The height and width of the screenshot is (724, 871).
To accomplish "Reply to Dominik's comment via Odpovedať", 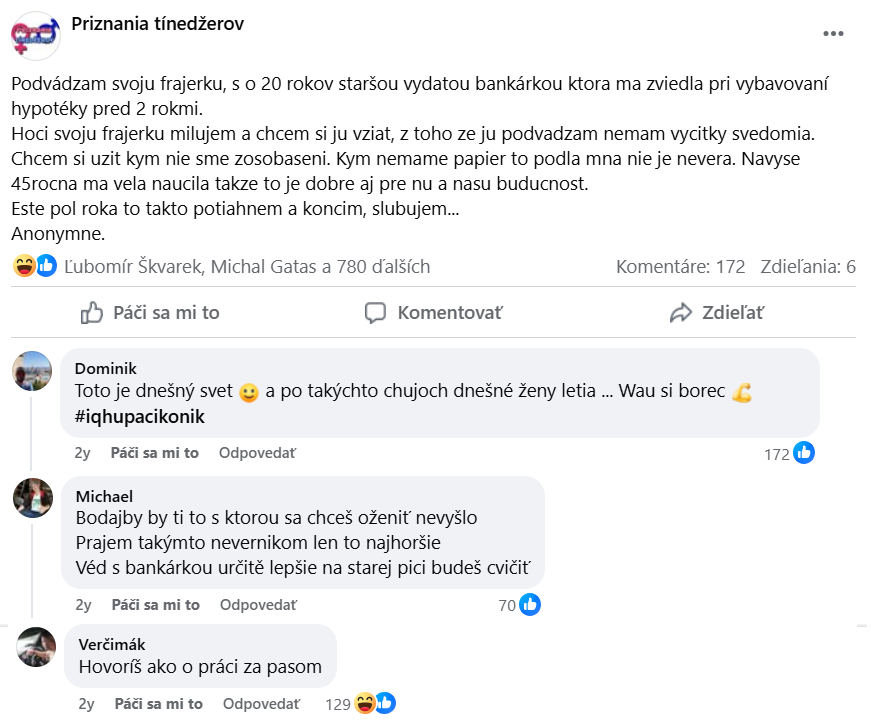I will tap(258, 453).
